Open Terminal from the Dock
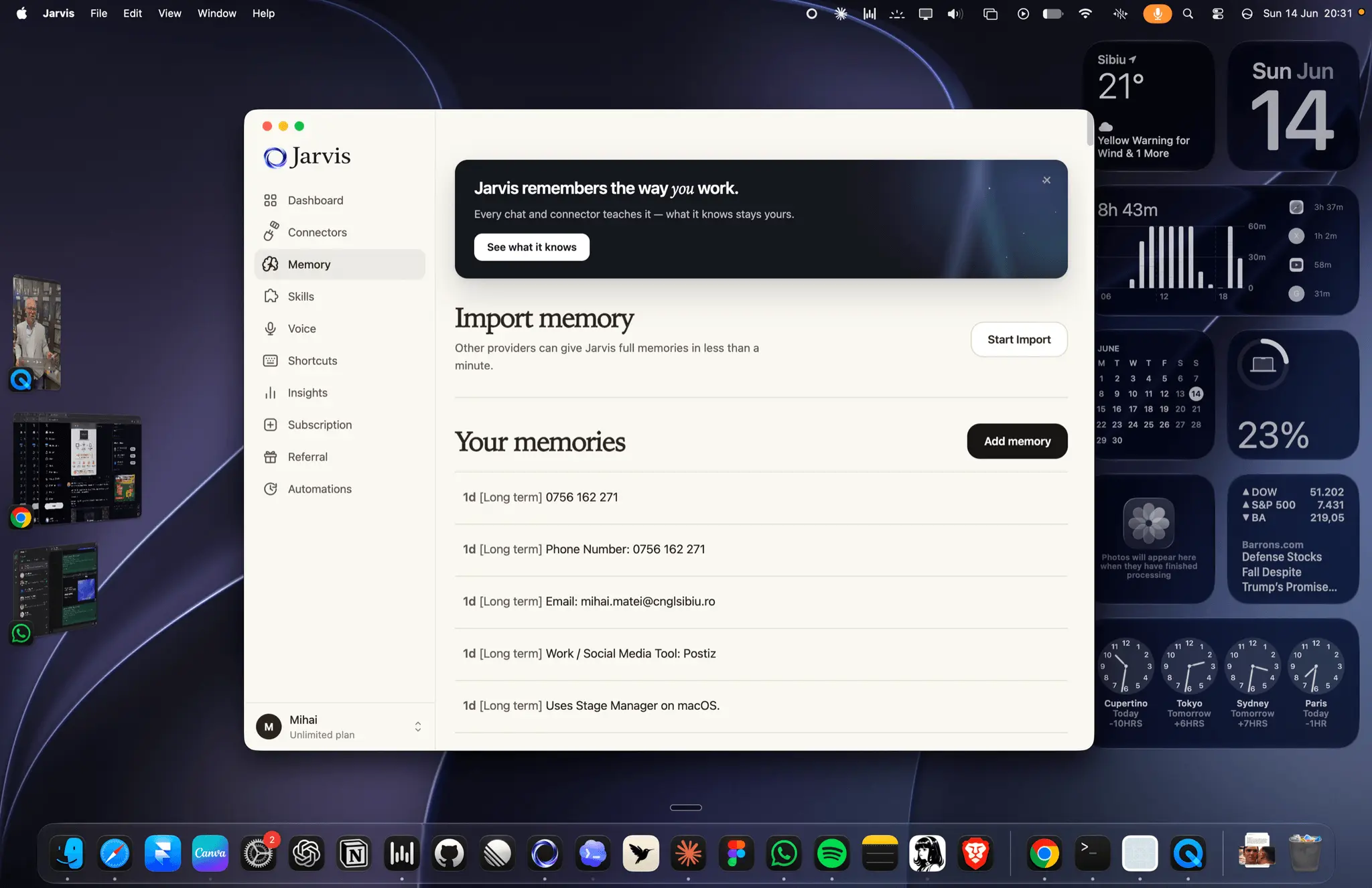 click(1092, 853)
